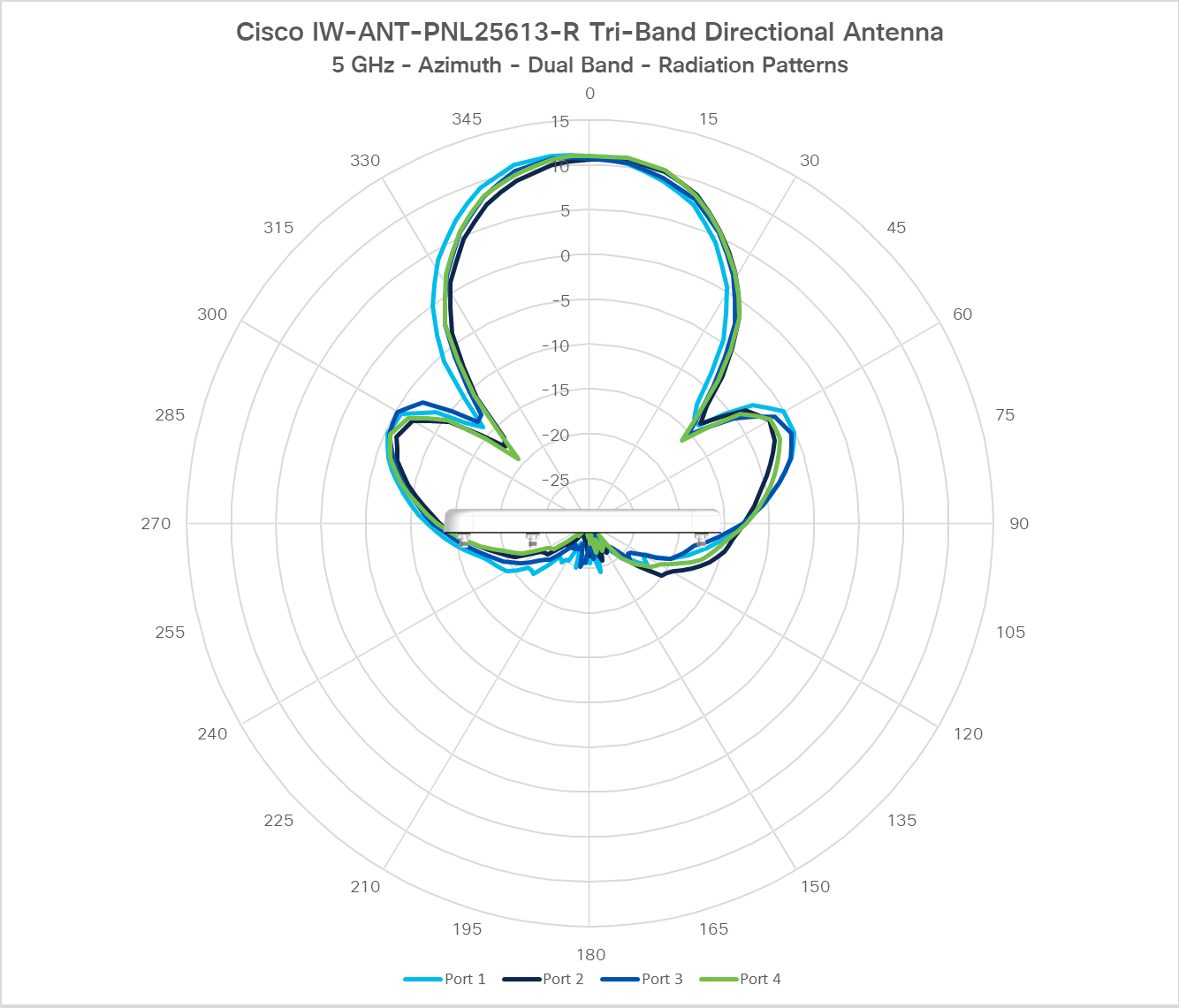Screen dimensions: 1179x1008
Task: Click the Port 1 legend entry
Action: (445, 979)
